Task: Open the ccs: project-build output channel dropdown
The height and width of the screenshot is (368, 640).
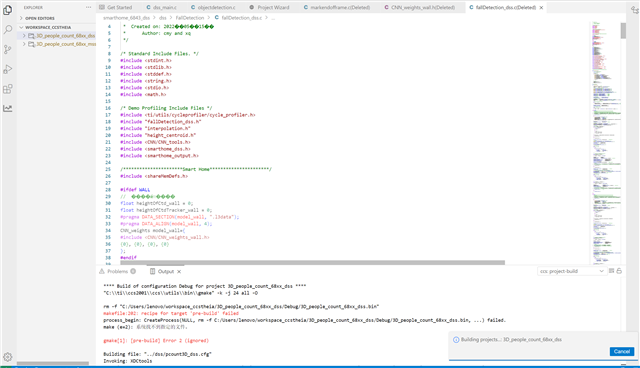Action: [571, 271]
